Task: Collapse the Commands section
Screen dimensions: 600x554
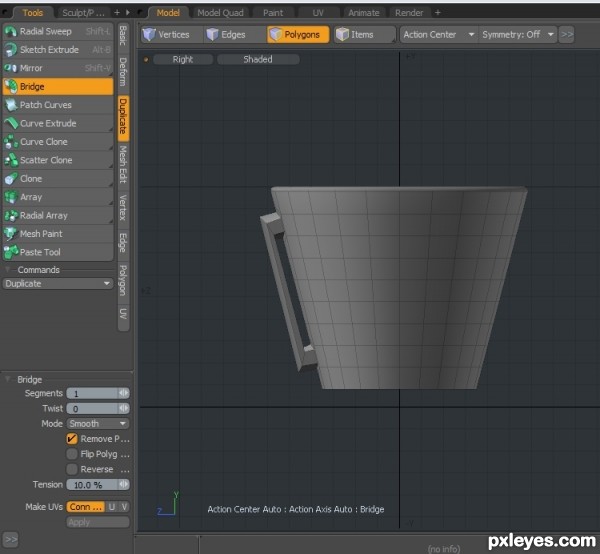Action: click(7, 269)
